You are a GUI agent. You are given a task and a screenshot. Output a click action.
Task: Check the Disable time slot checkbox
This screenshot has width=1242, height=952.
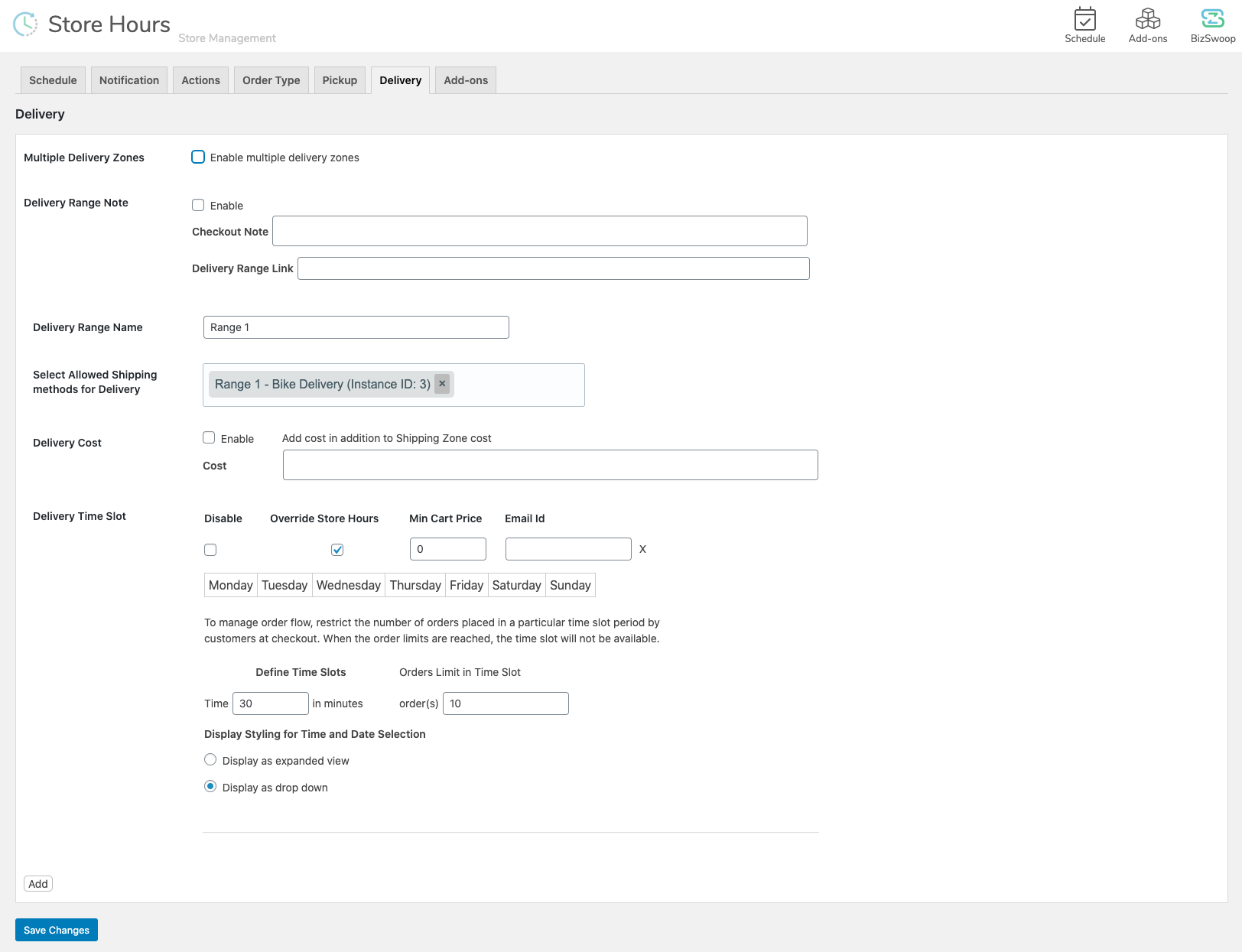(x=210, y=549)
